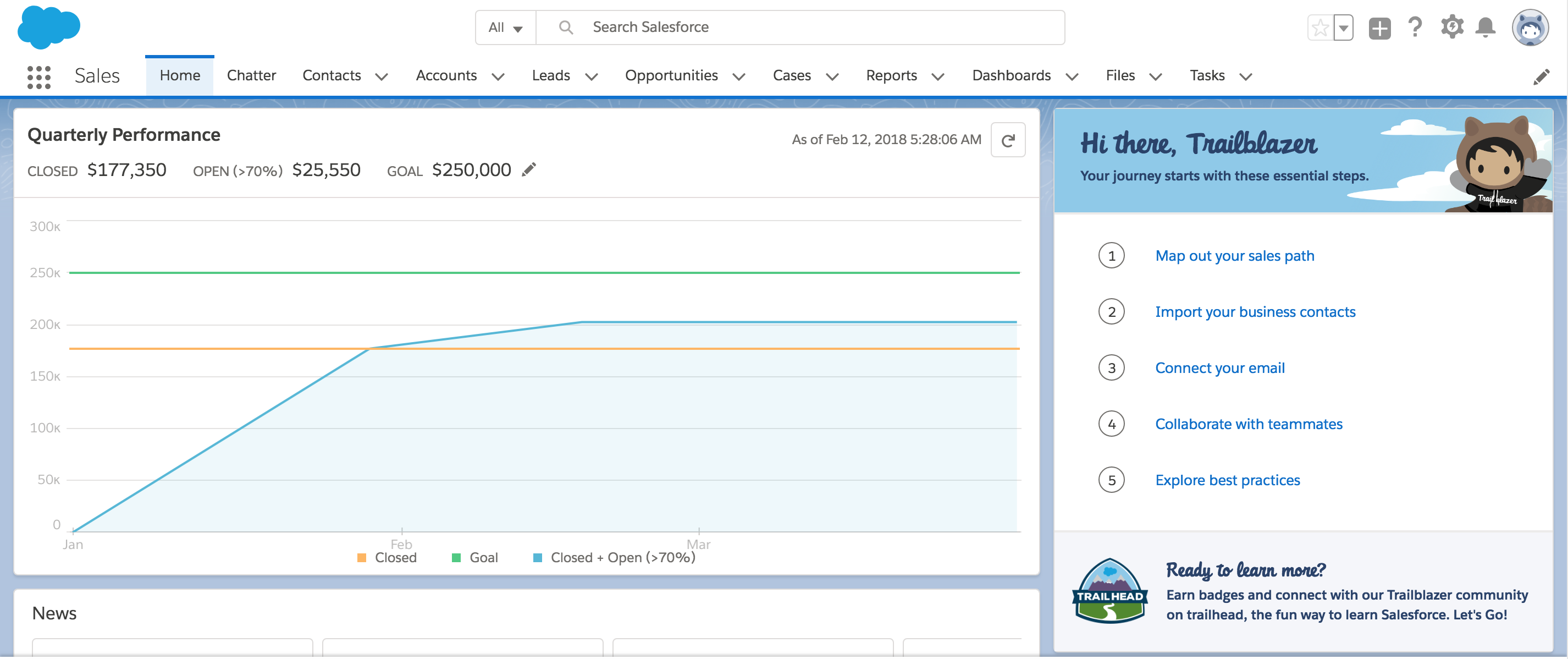
Task: Open the All search scope dropdown
Action: (505, 28)
